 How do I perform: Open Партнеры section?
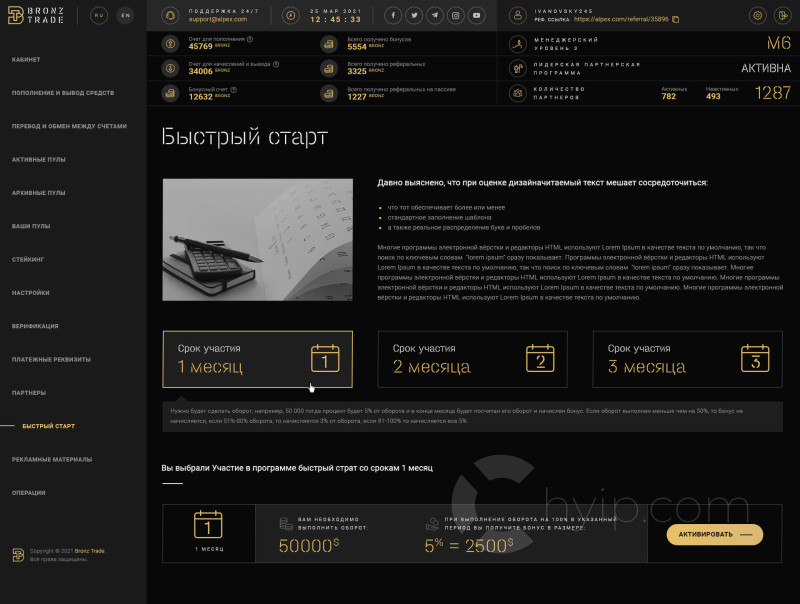[29, 393]
